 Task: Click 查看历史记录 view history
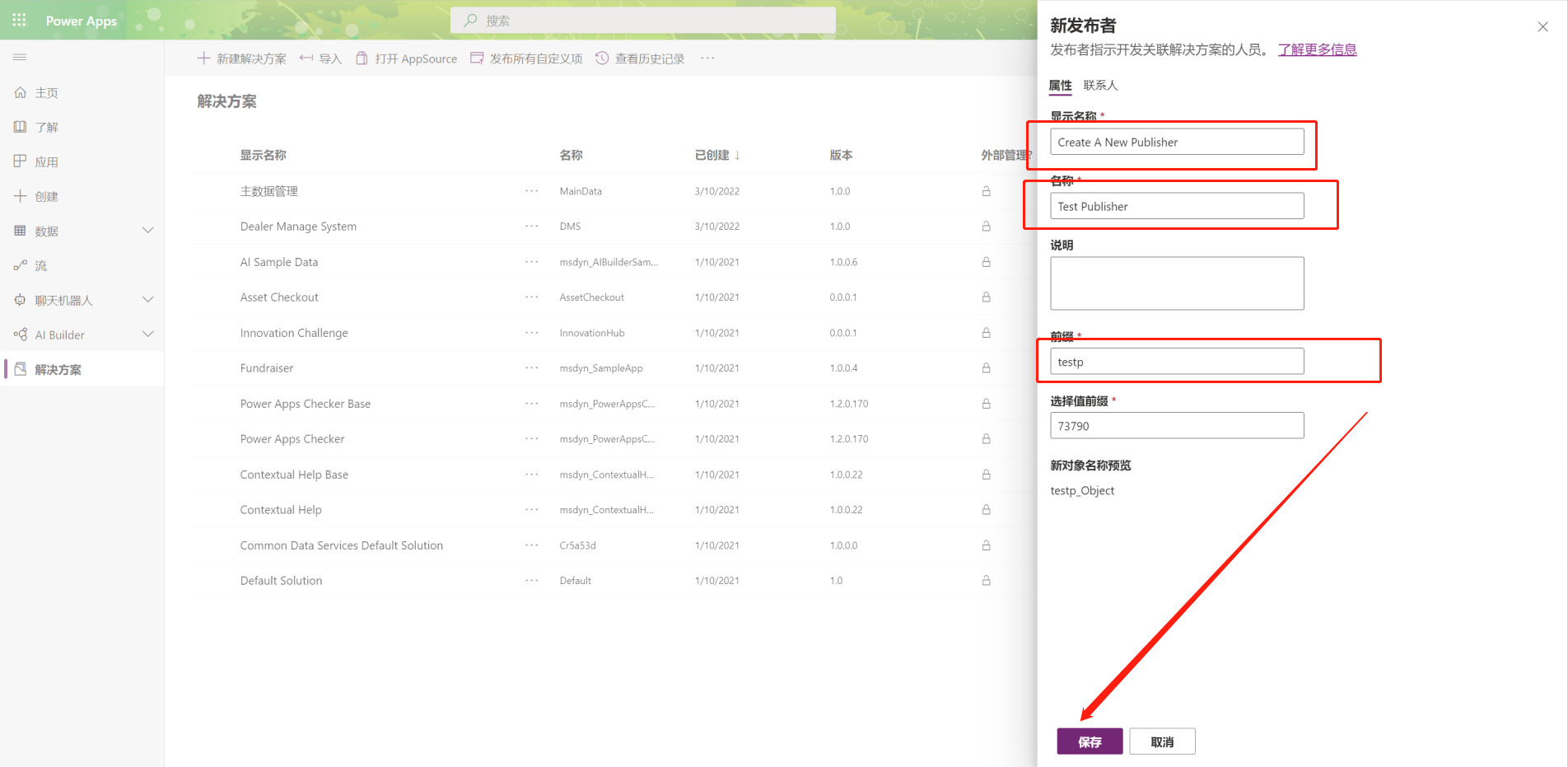point(640,58)
